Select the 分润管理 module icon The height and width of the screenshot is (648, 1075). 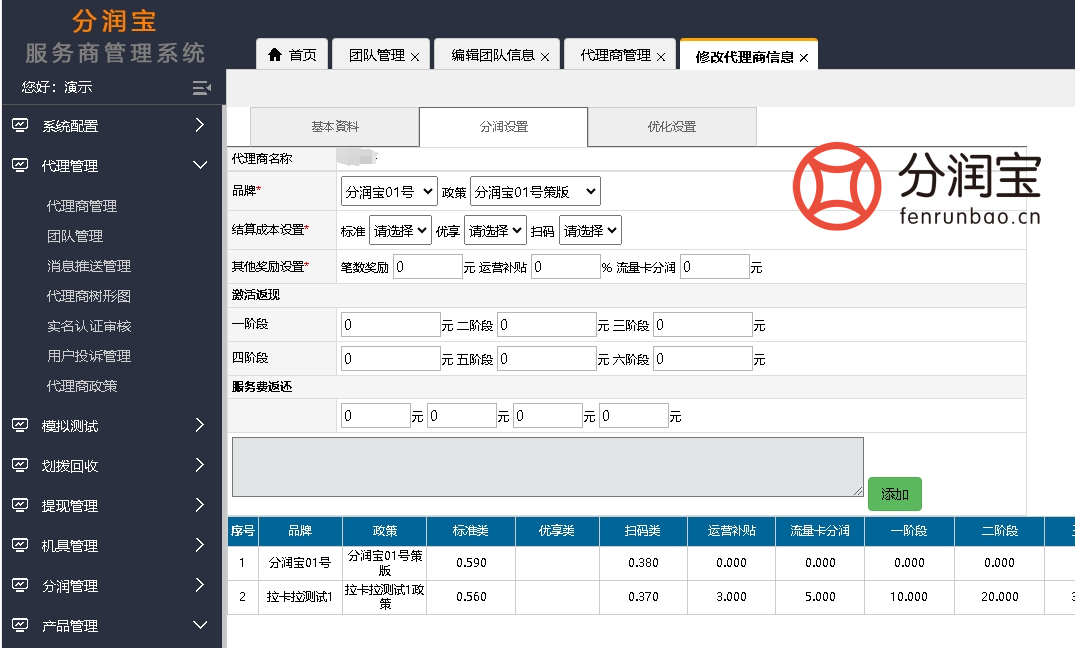click(x=21, y=586)
